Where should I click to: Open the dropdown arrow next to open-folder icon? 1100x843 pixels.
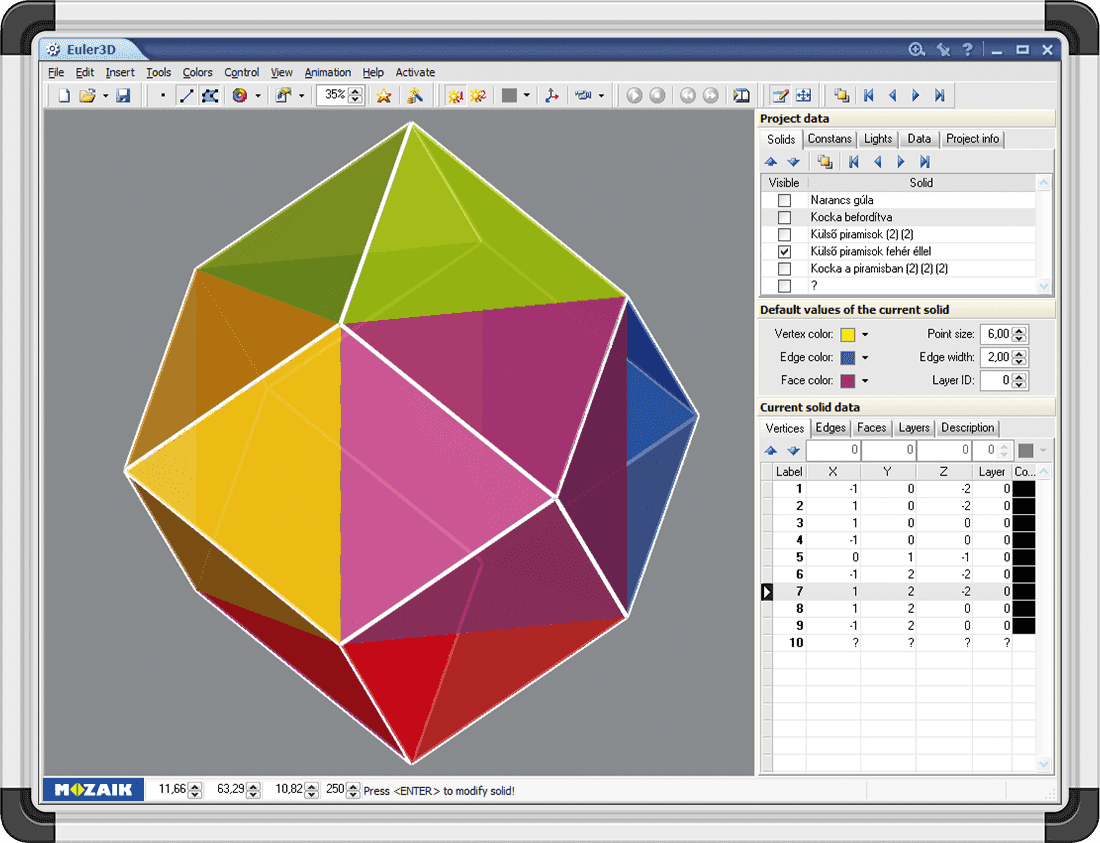tap(105, 96)
